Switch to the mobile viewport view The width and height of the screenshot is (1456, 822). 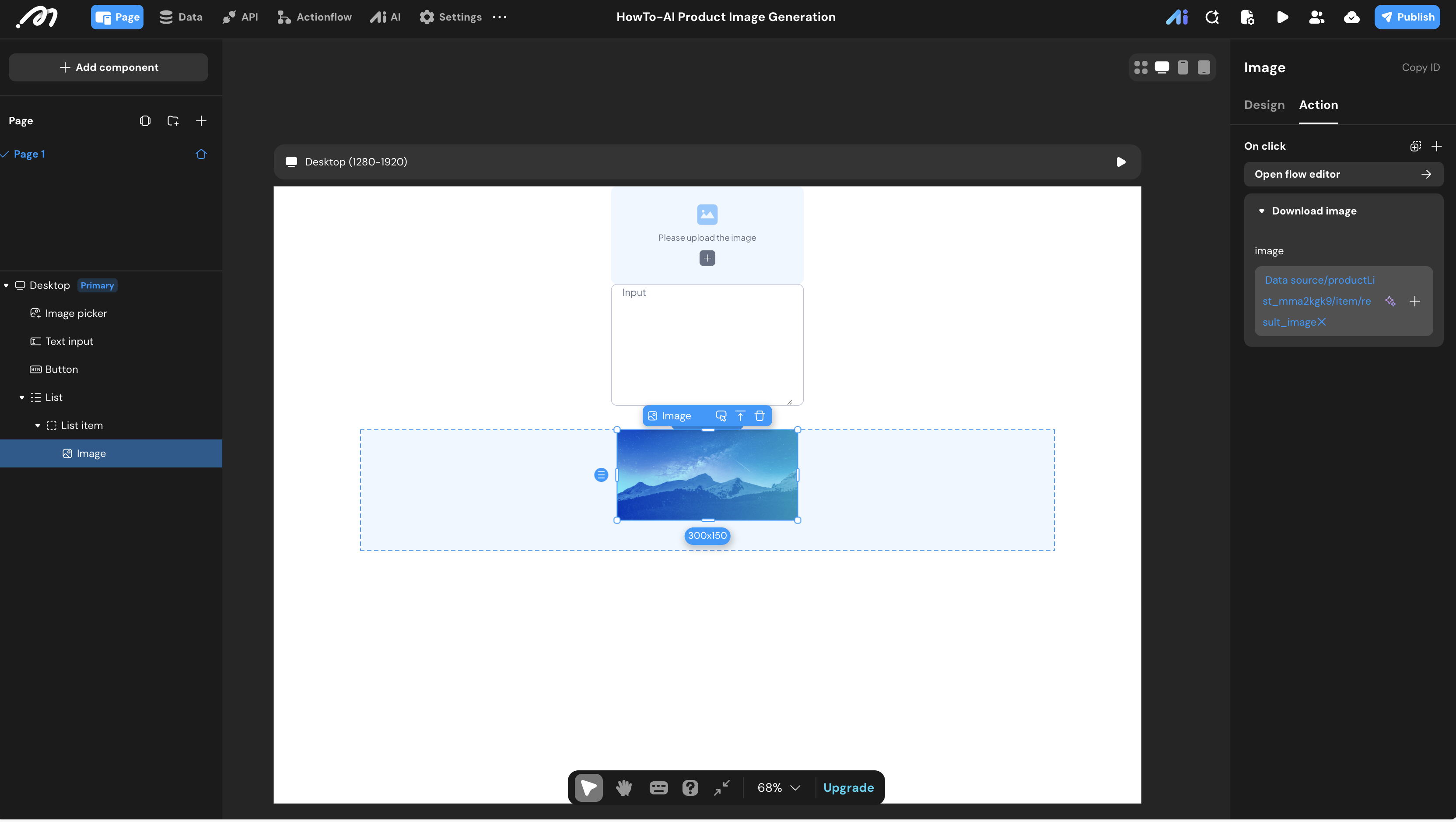pos(1183,67)
